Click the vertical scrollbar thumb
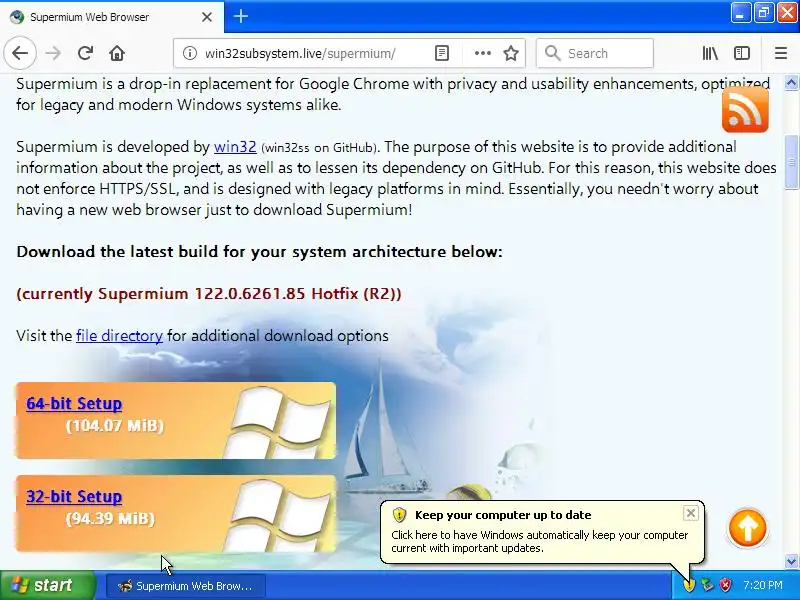Viewport: 800px width, 600px height. pyautogui.click(x=791, y=162)
